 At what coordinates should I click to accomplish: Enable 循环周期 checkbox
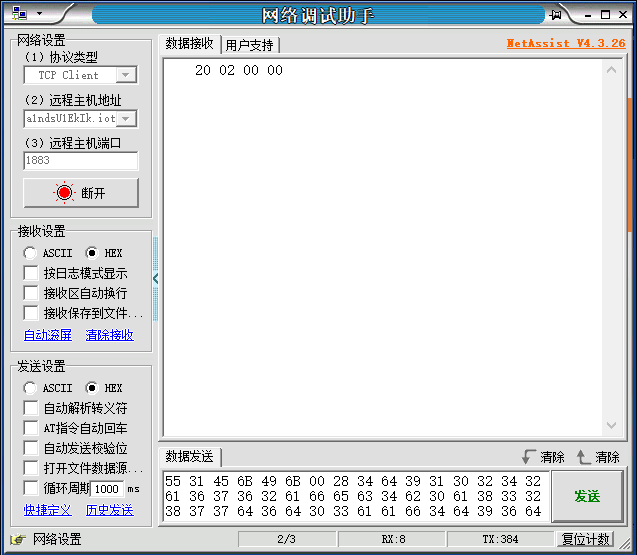point(31,488)
